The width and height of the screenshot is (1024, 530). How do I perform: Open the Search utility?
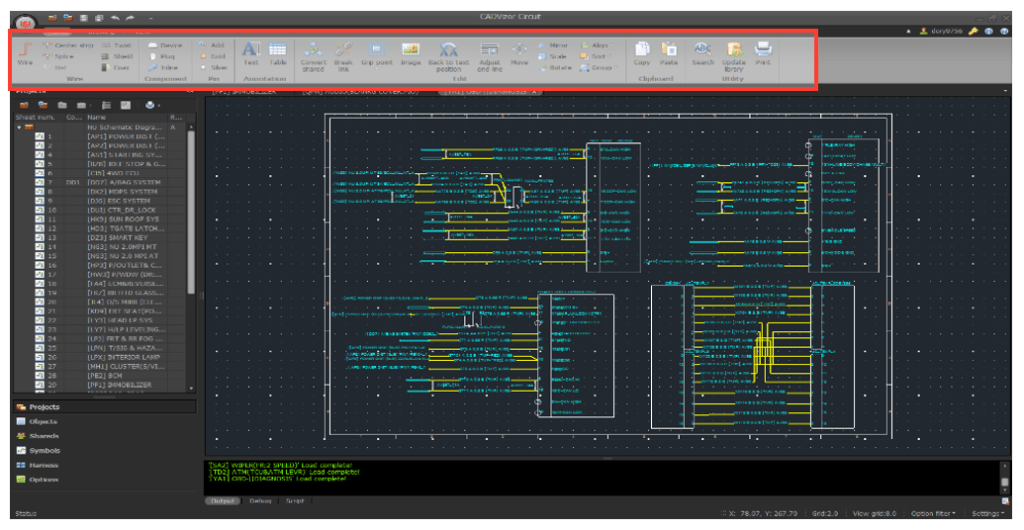[703, 54]
